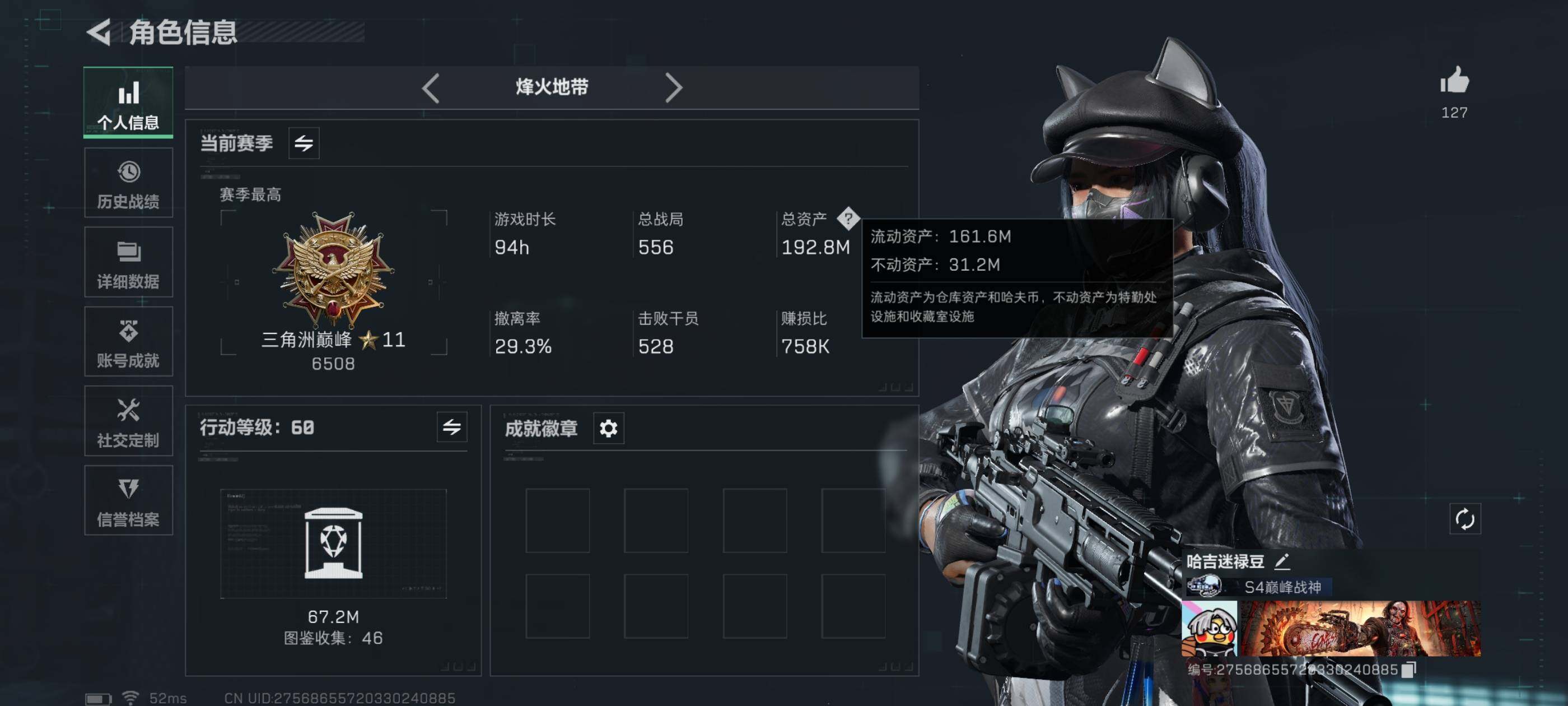
Task: Switch to the previous mode with the left chevron
Action: (x=431, y=88)
